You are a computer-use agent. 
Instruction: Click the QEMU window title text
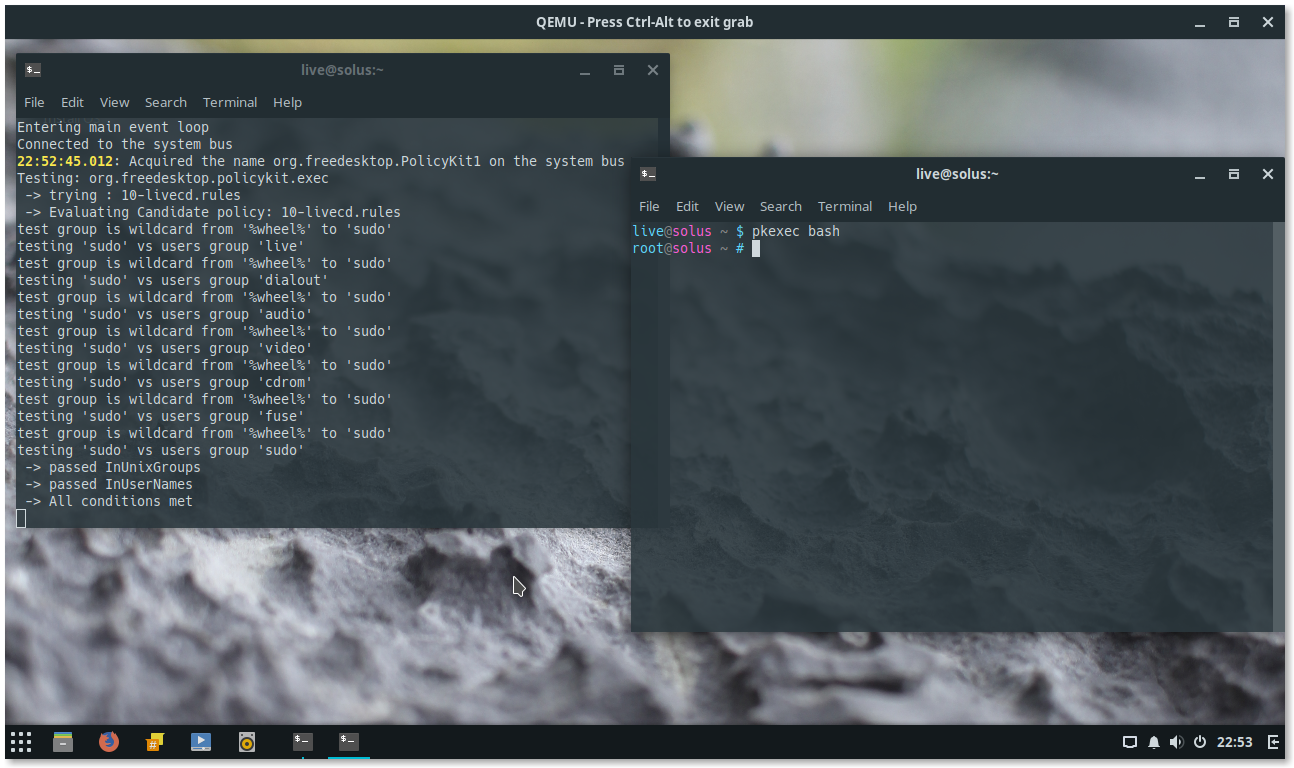pos(644,22)
